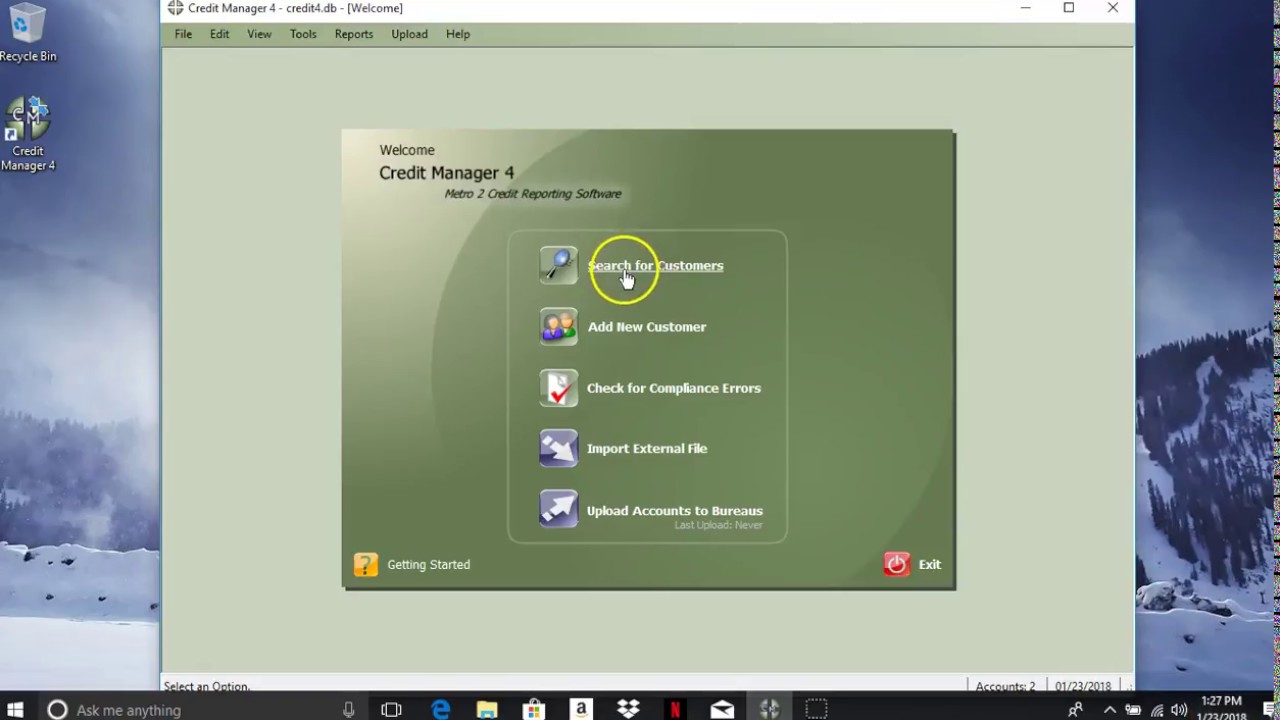Open the Upload menu
Screen dimensions: 1280x720
409,34
